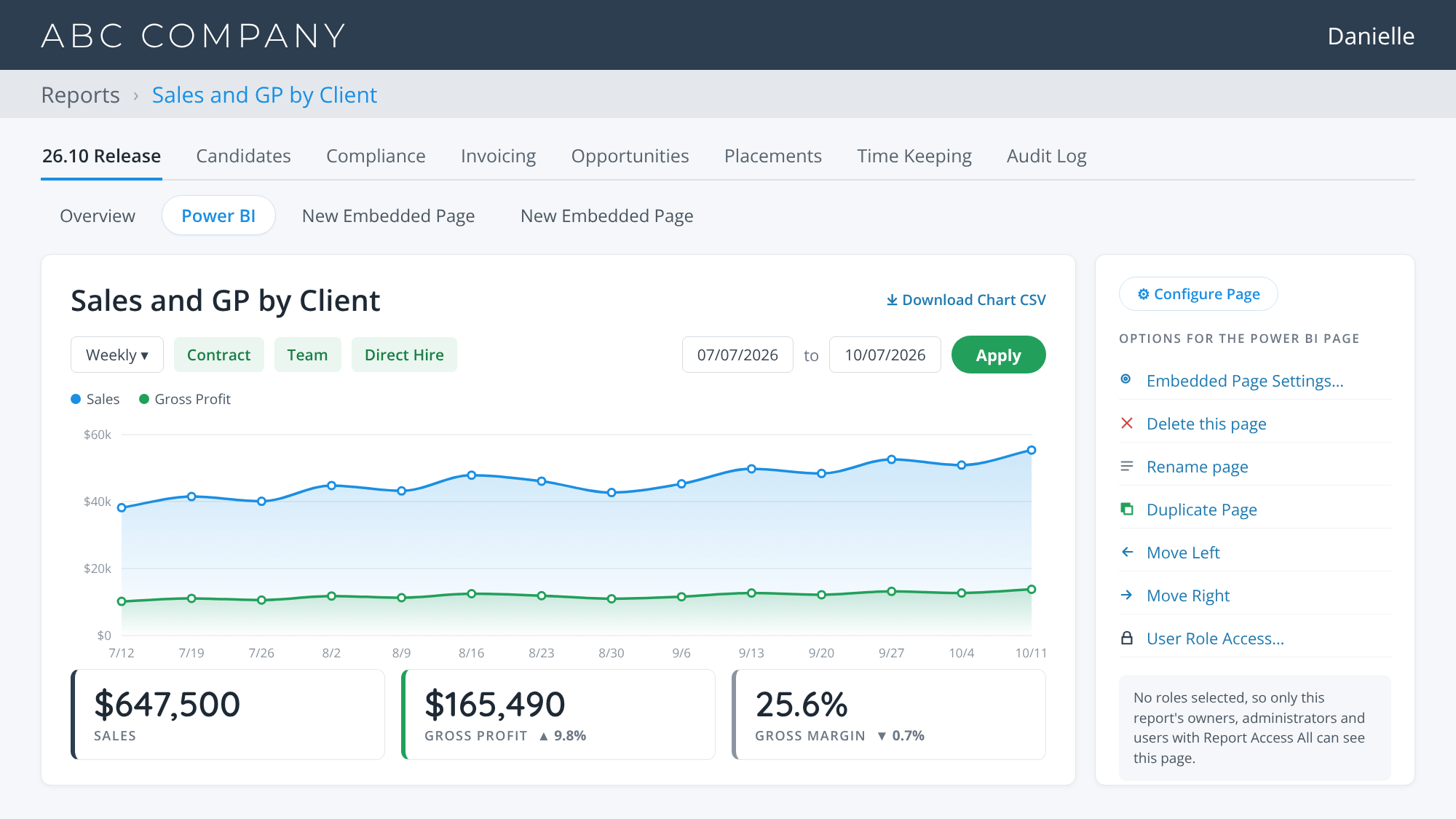
Task: Open the Weekly interval dropdown
Action: pyautogui.click(x=117, y=355)
